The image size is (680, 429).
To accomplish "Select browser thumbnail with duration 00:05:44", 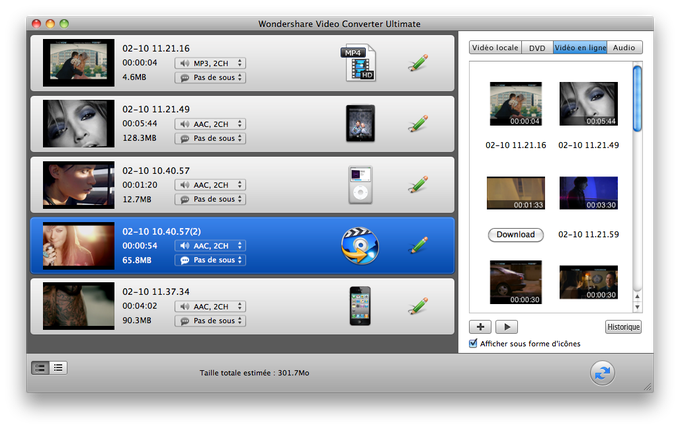I will [x=588, y=104].
